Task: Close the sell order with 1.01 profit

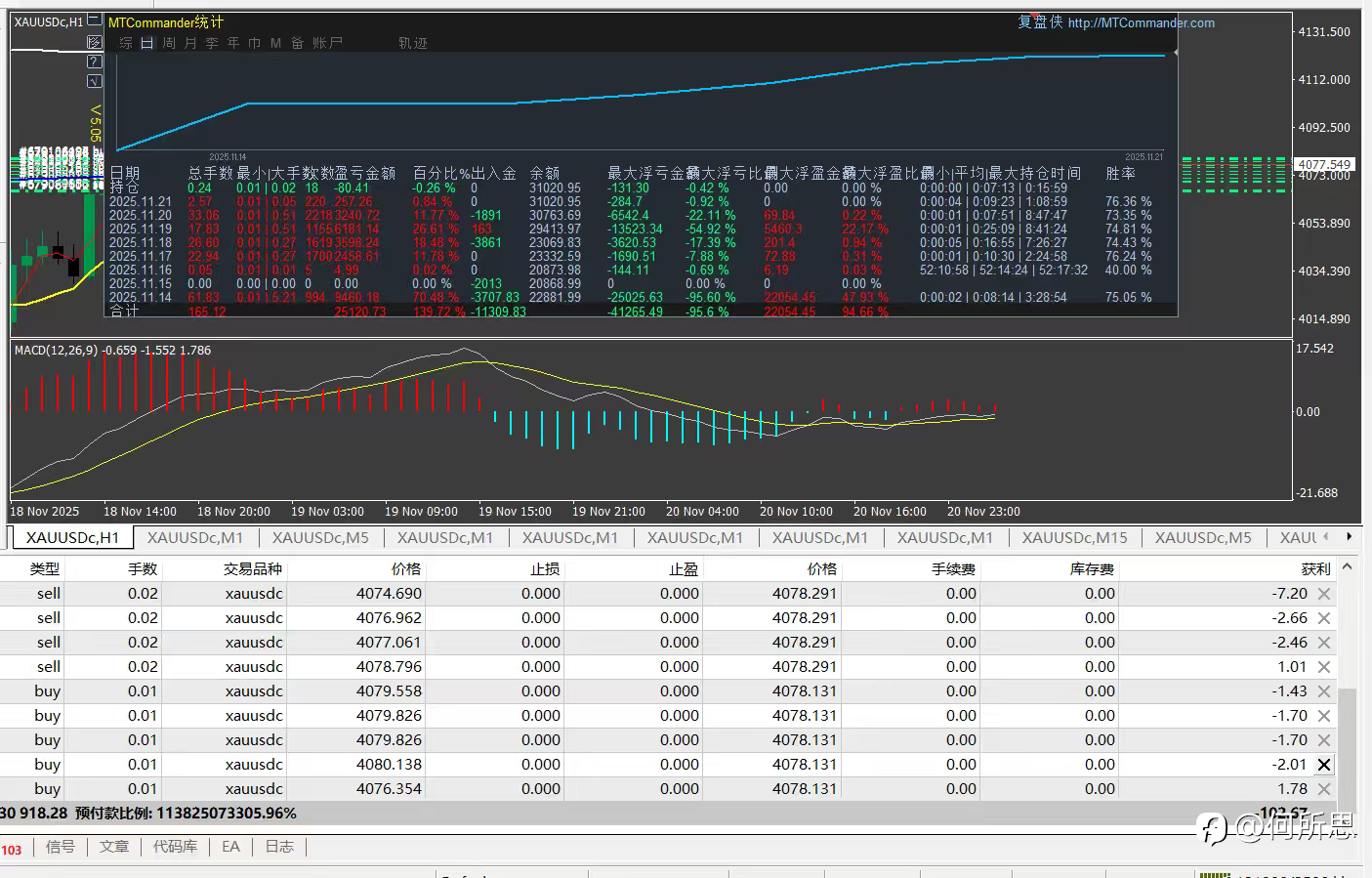Action: pos(1324,667)
